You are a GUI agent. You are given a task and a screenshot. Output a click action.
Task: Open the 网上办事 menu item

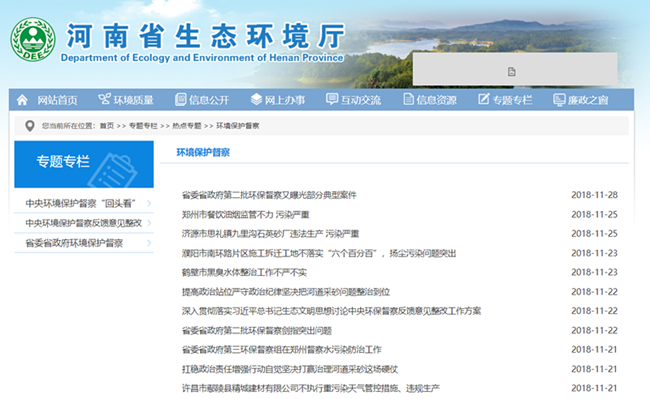[285, 100]
